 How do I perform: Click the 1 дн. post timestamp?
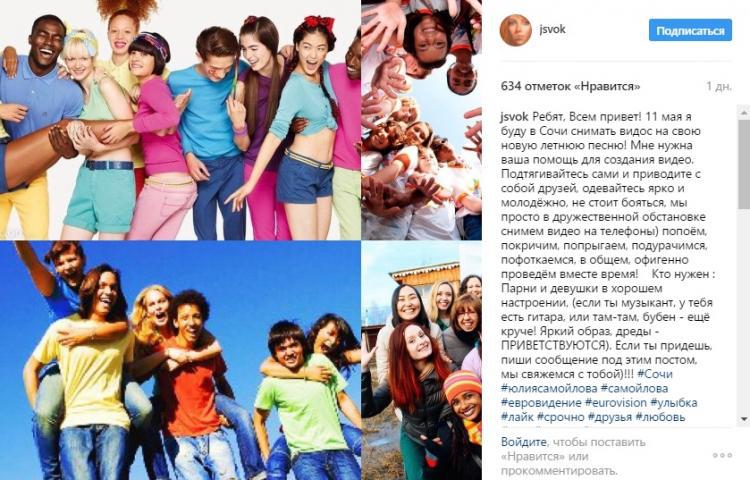[718, 87]
